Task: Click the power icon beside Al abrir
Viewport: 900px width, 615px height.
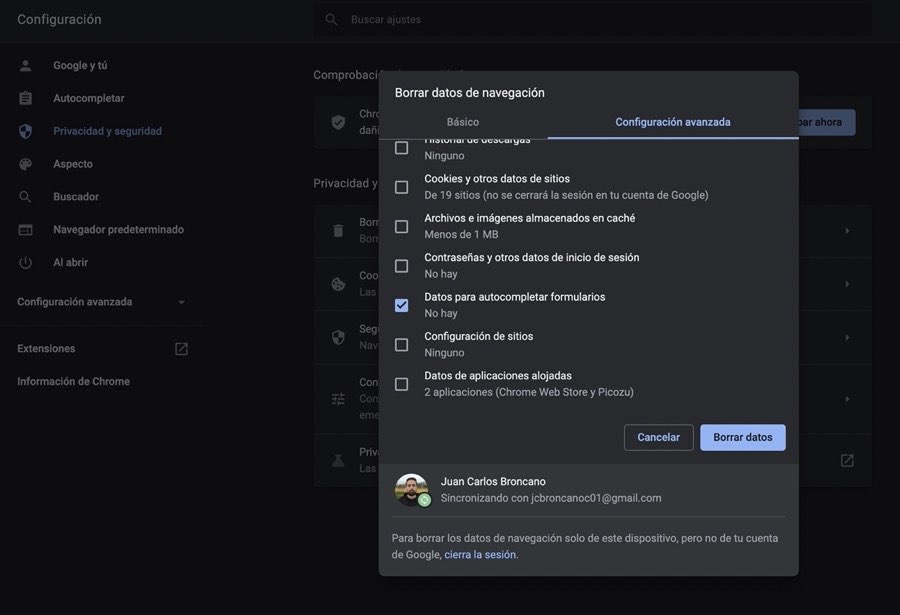Action: (x=25, y=262)
